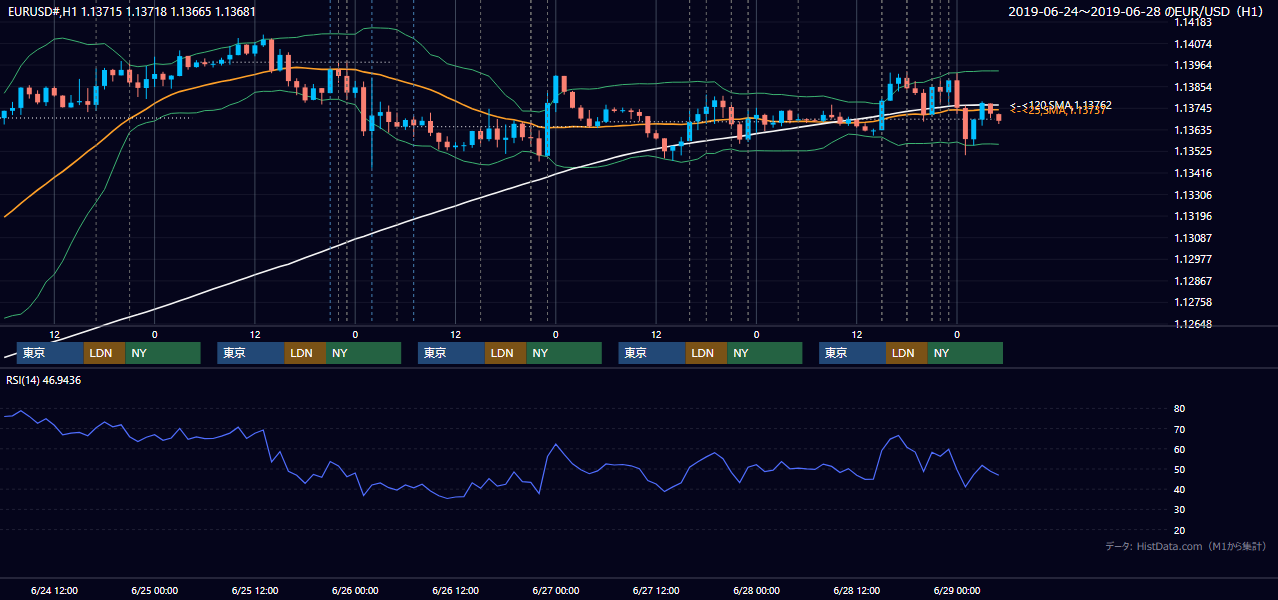Click the 25 SMA 1.13737 label
This screenshot has height=600, width=1278.
tap(1057, 111)
